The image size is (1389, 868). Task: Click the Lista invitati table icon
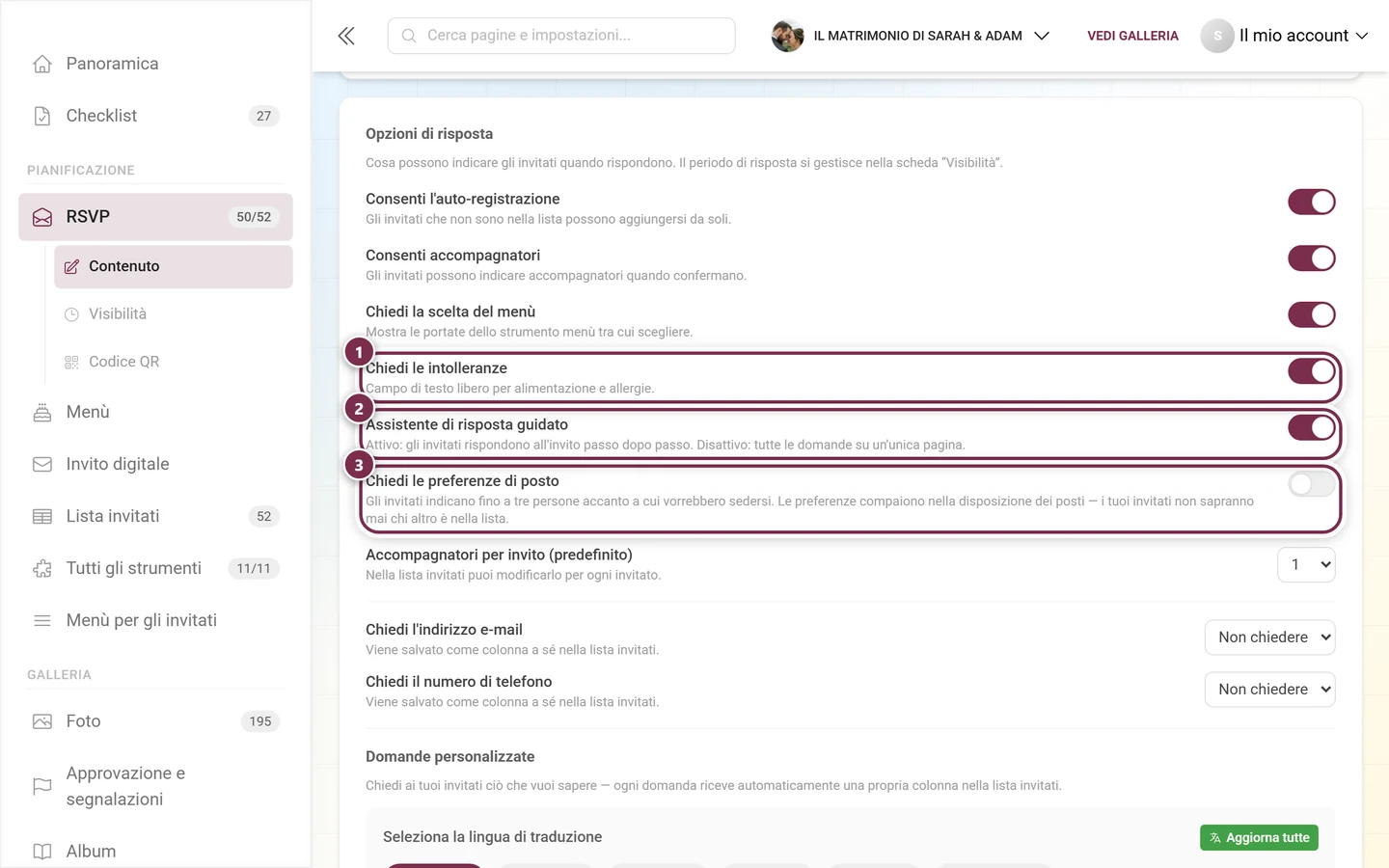tap(42, 516)
